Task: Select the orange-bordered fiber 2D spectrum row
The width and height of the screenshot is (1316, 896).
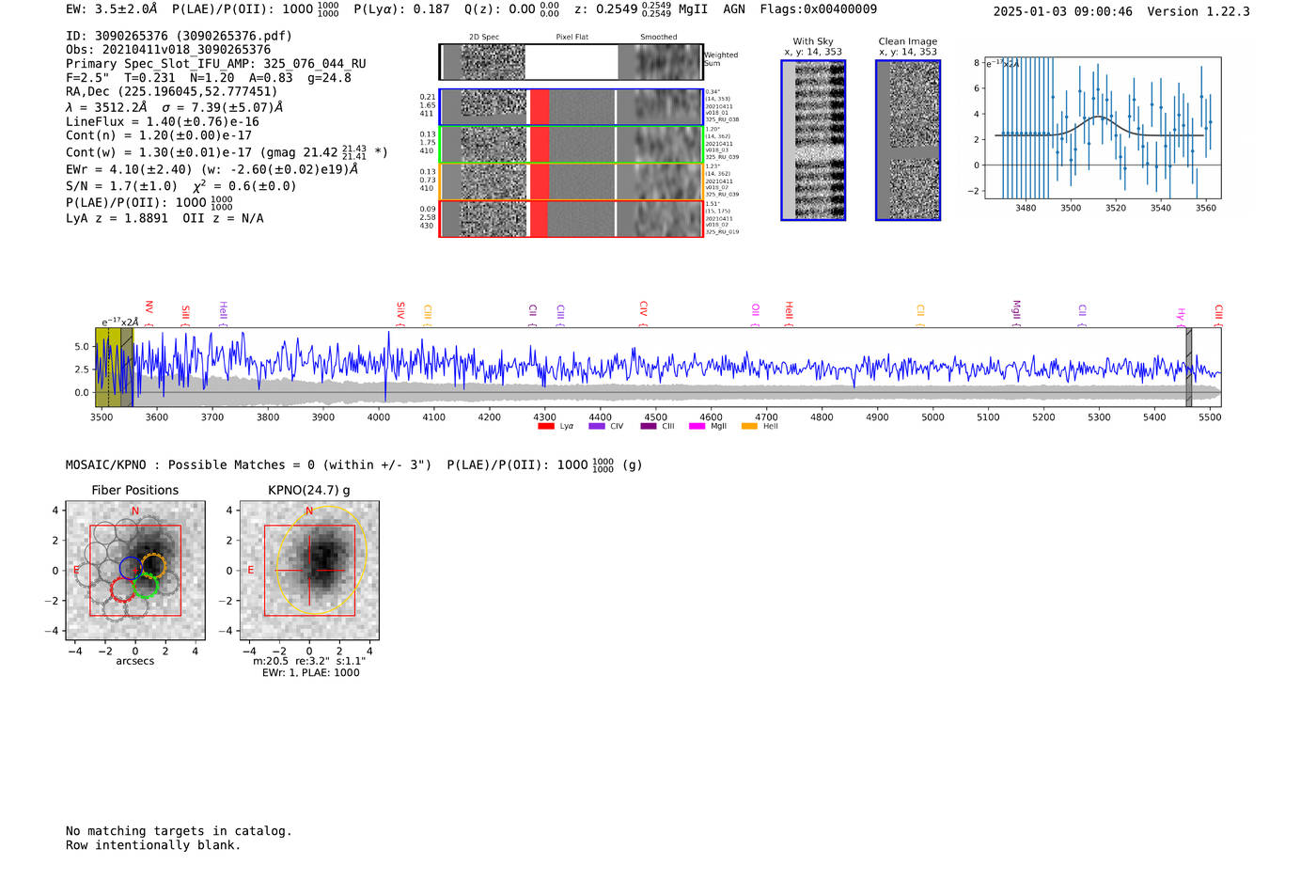Action: [x=571, y=181]
